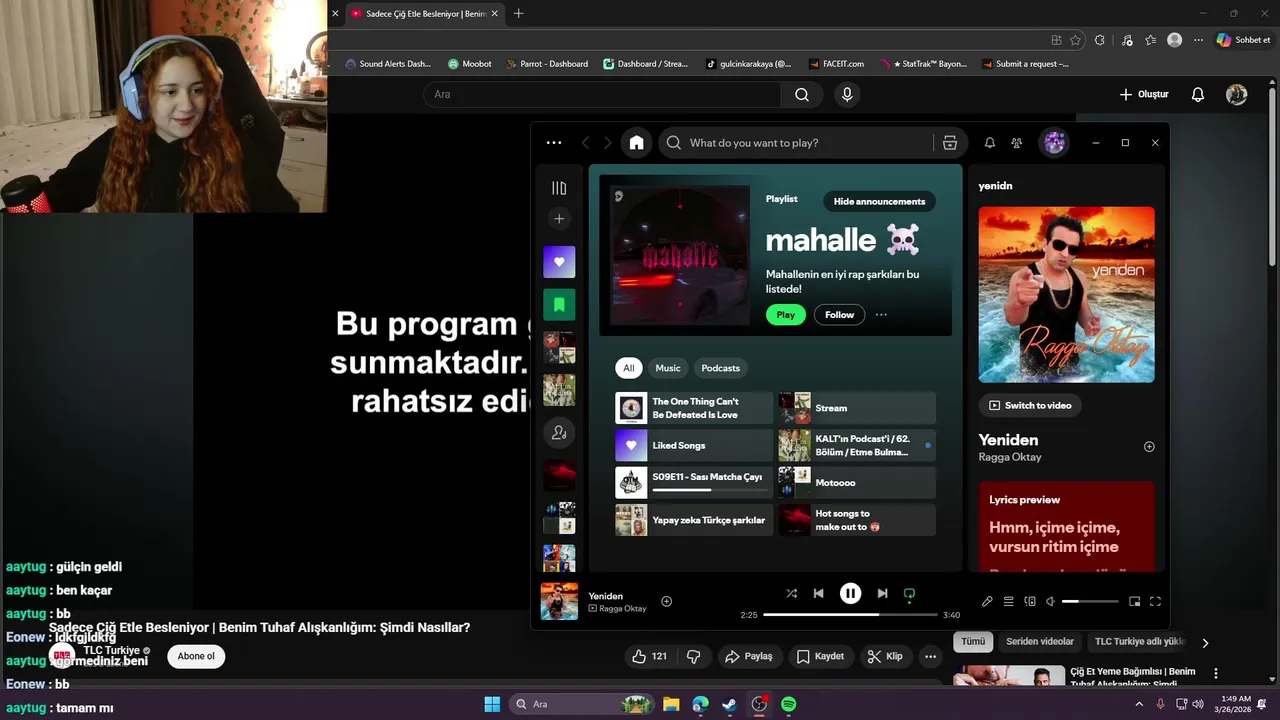Click YouTube Ara search box

coord(602,94)
